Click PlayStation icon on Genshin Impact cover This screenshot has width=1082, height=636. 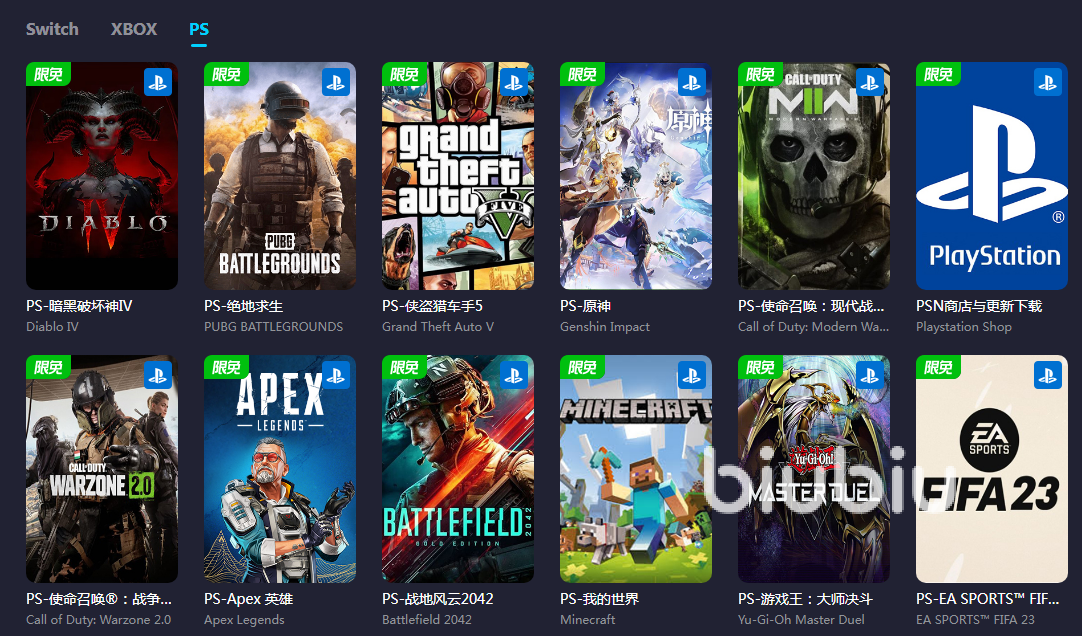tap(692, 82)
